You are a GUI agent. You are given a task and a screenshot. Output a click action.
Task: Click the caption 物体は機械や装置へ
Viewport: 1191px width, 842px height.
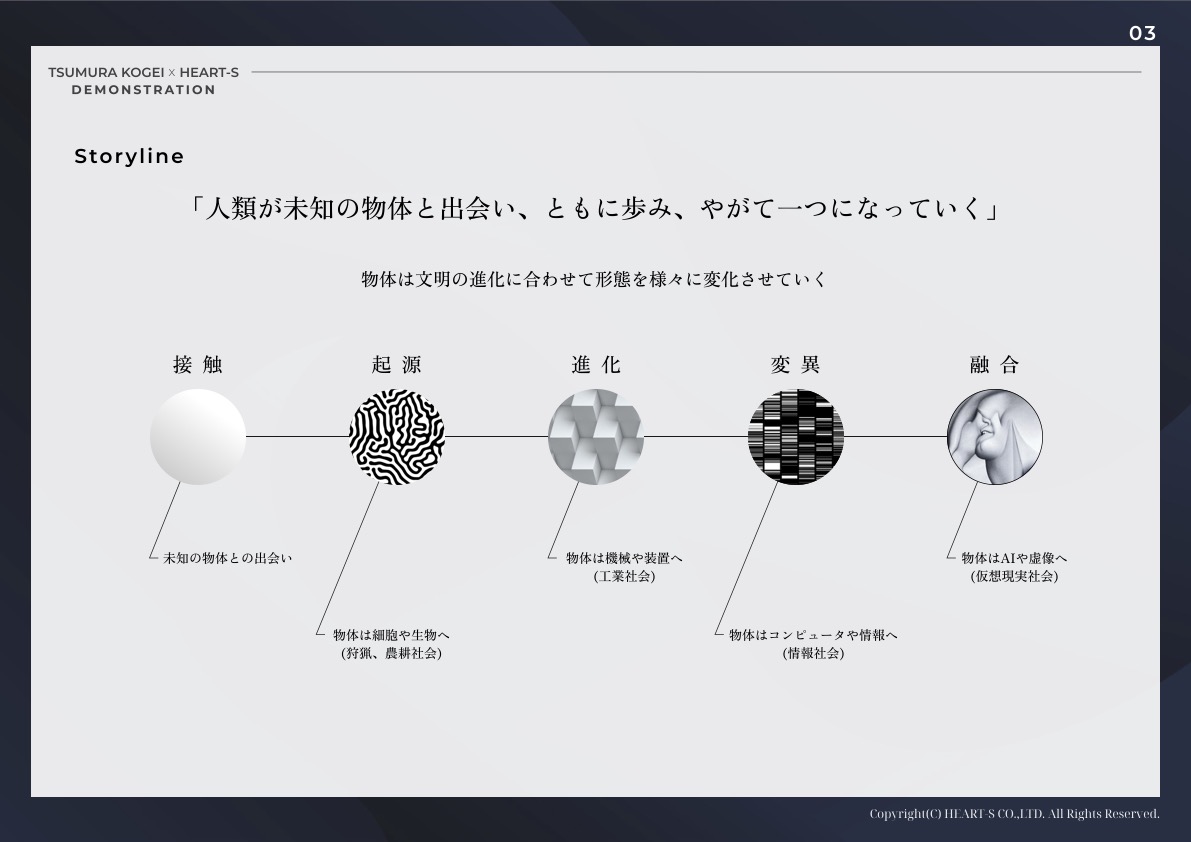tap(624, 558)
